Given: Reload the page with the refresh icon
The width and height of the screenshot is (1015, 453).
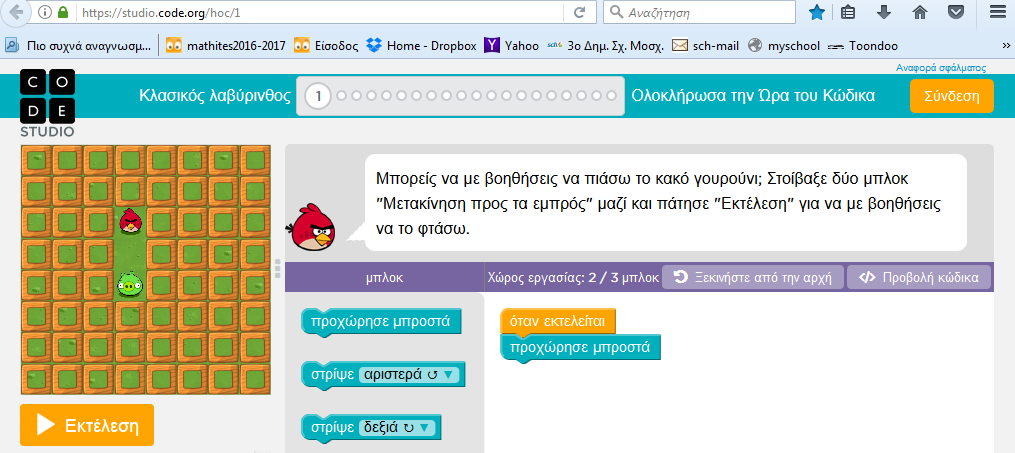Looking at the screenshot, I should (579, 13).
